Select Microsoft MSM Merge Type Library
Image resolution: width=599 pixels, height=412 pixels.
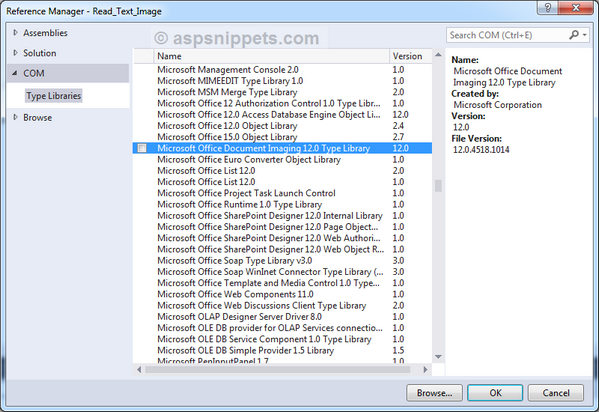[282, 92]
